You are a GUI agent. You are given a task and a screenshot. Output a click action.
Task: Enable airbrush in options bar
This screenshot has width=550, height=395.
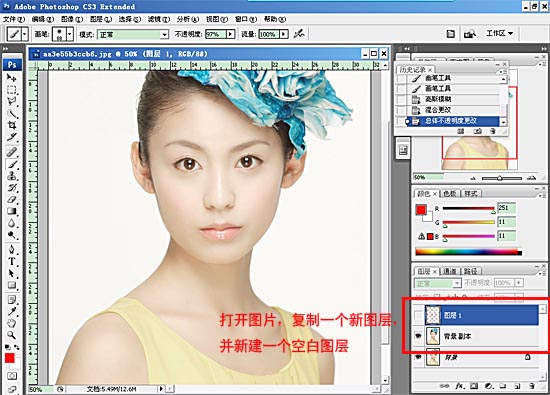pyautogui.click(x=299, y=34)
